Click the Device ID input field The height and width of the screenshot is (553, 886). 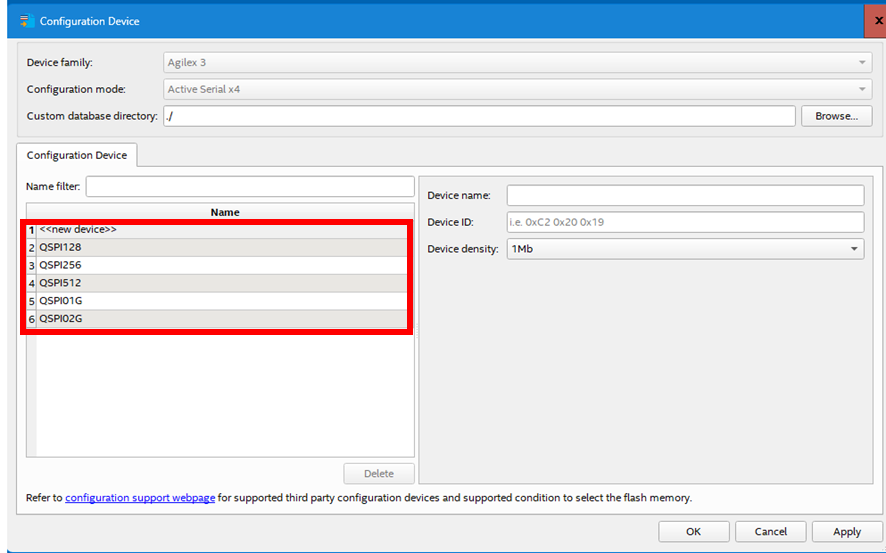pyautogui.click(x=685, y=222)
